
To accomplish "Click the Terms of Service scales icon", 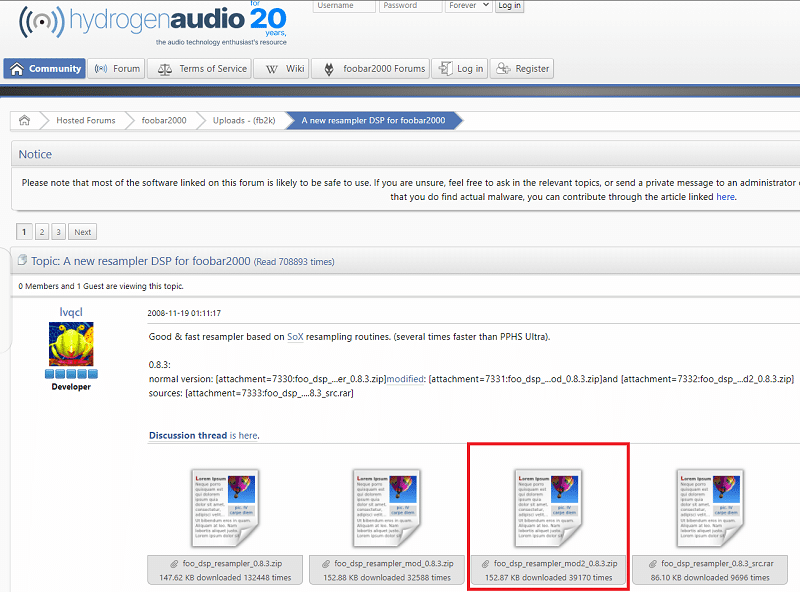I will click(x=164, y=68).
